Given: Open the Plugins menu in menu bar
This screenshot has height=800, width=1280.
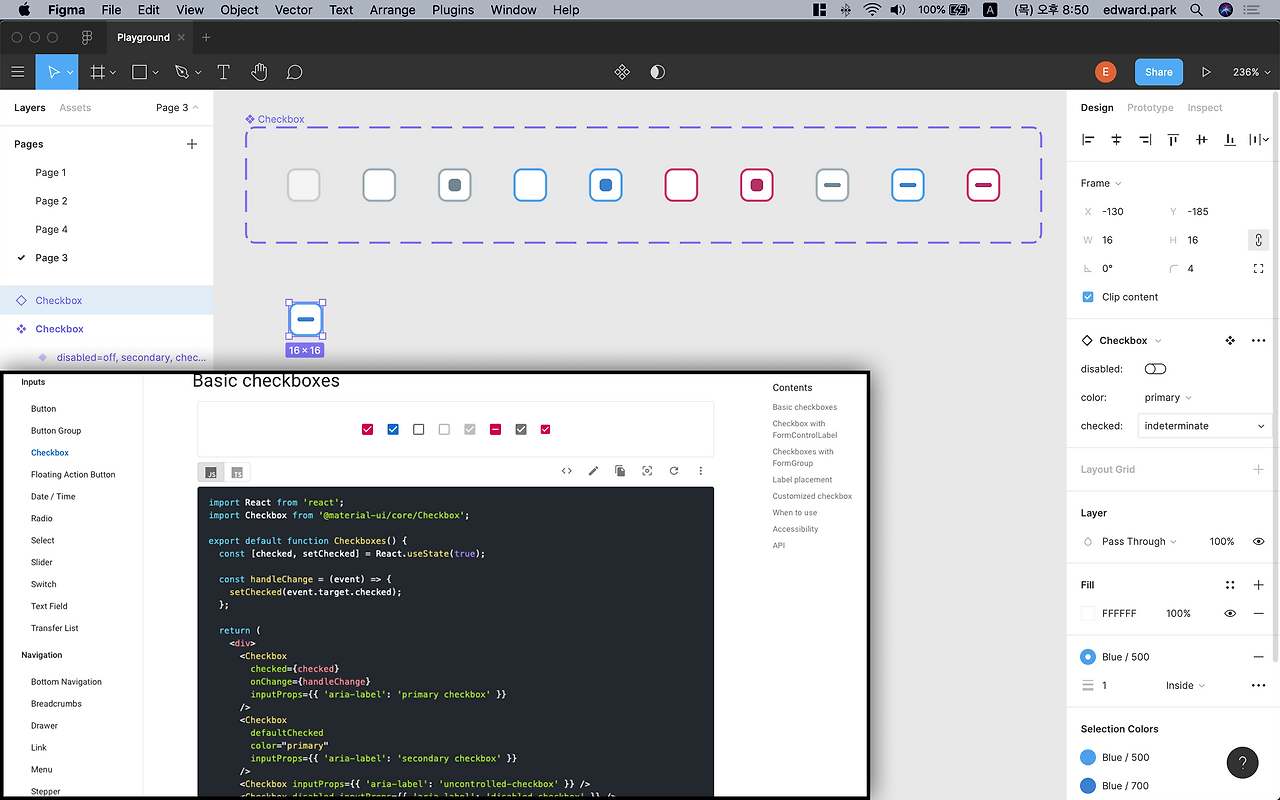Looking at the screenshot, I should 453,10.
